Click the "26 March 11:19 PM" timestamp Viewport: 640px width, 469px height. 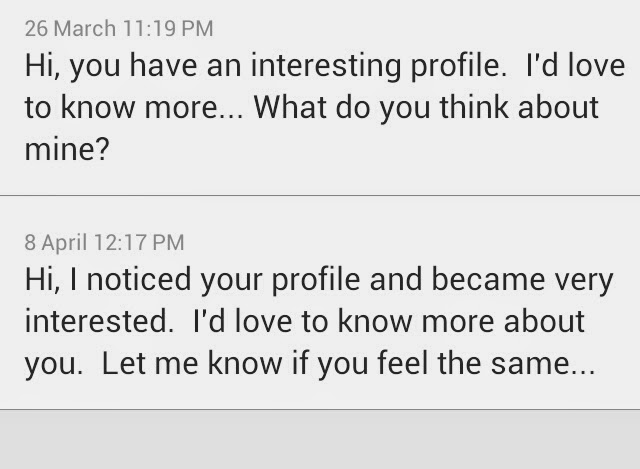click(x=119, y=29)
